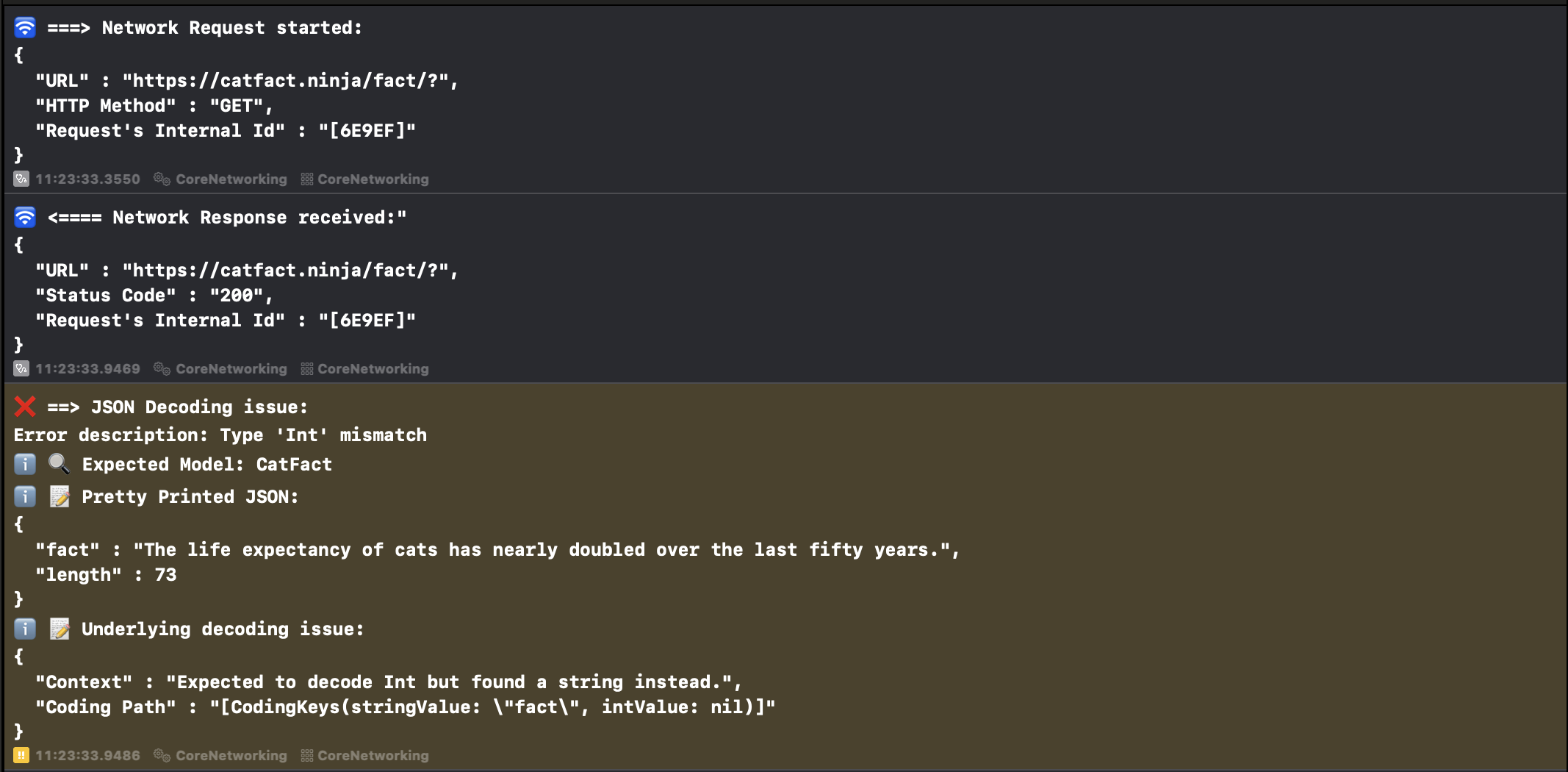Viewport: 1568px width, 772px height.
Task: Click the wifi icon beside Network Response received
Action: point(25,218)
